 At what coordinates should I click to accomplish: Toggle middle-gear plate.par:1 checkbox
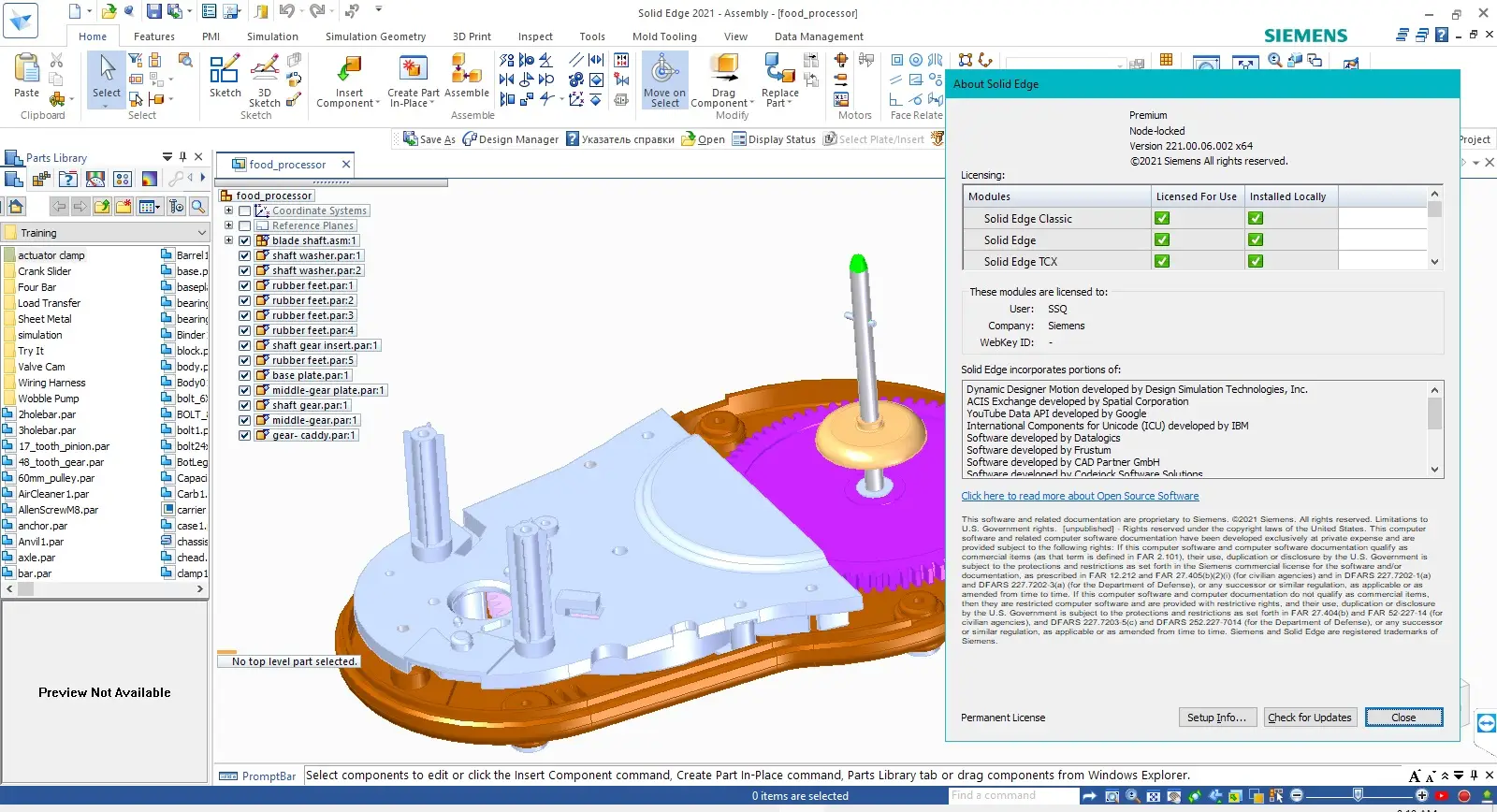point(244,390)
